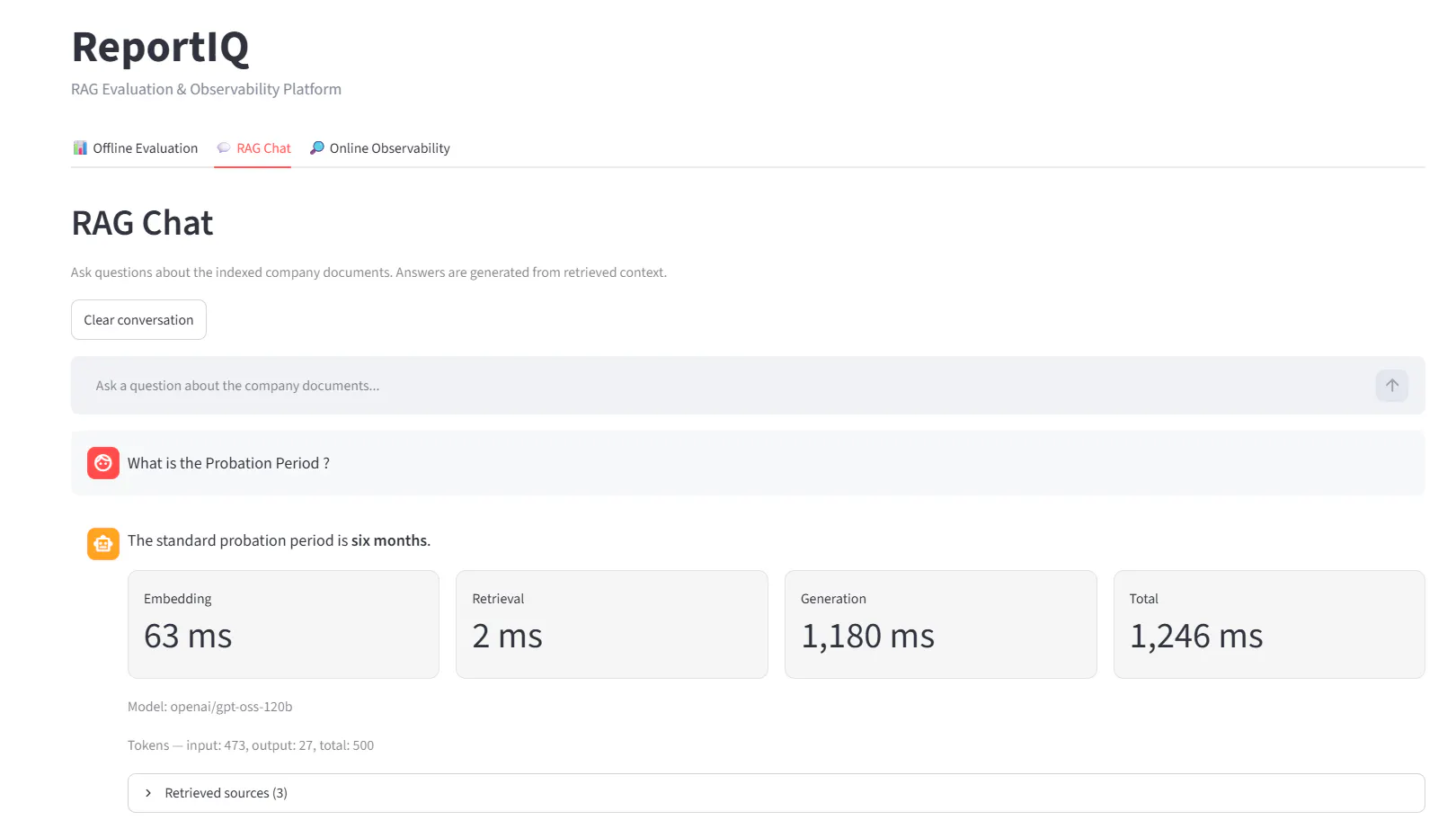This screenshot has height=820, width=1456.
Task: Click the Embedding 63 ms metric card
Action: click(283, 624)
